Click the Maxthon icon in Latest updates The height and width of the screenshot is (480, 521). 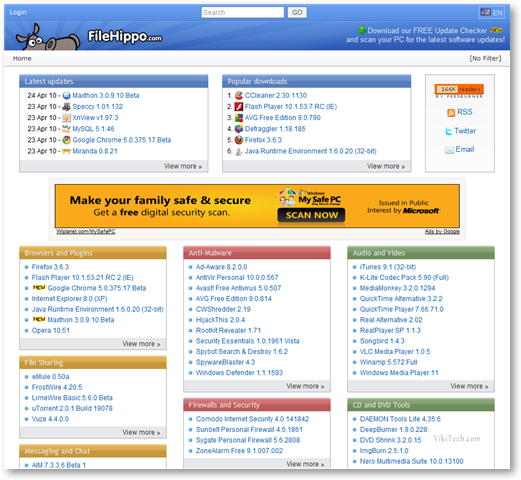[66, 96]
